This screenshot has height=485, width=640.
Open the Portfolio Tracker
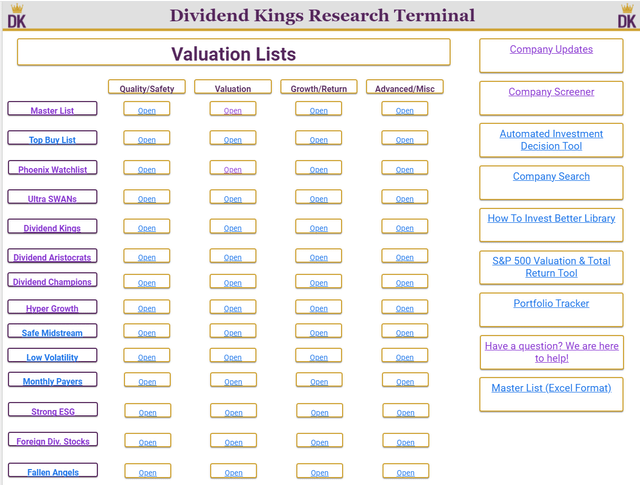tap(551, 303)
